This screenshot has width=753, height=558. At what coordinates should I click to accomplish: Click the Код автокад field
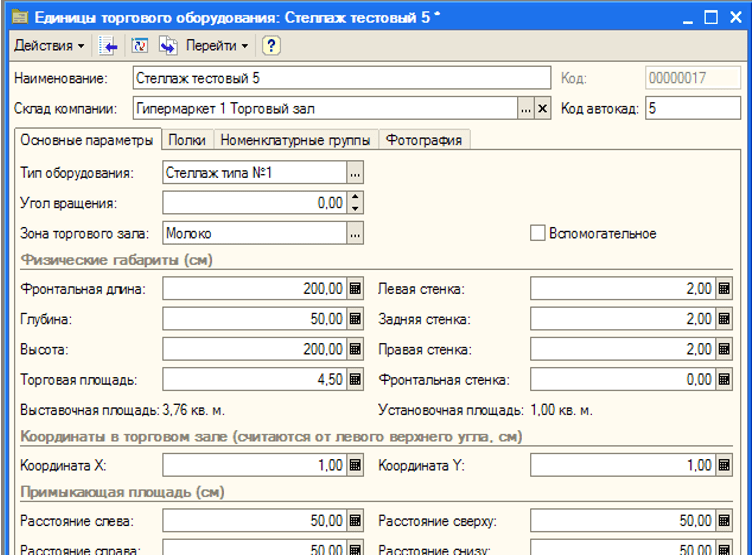click(692, 109)
